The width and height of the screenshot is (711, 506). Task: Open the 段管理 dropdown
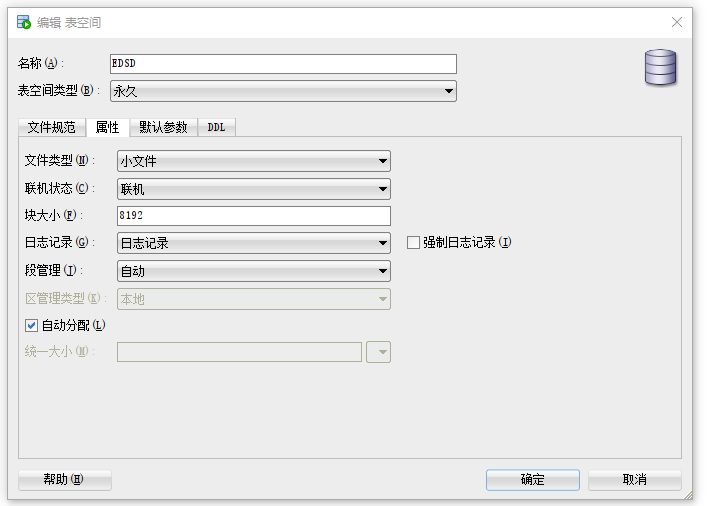click(x=383, y=270)
